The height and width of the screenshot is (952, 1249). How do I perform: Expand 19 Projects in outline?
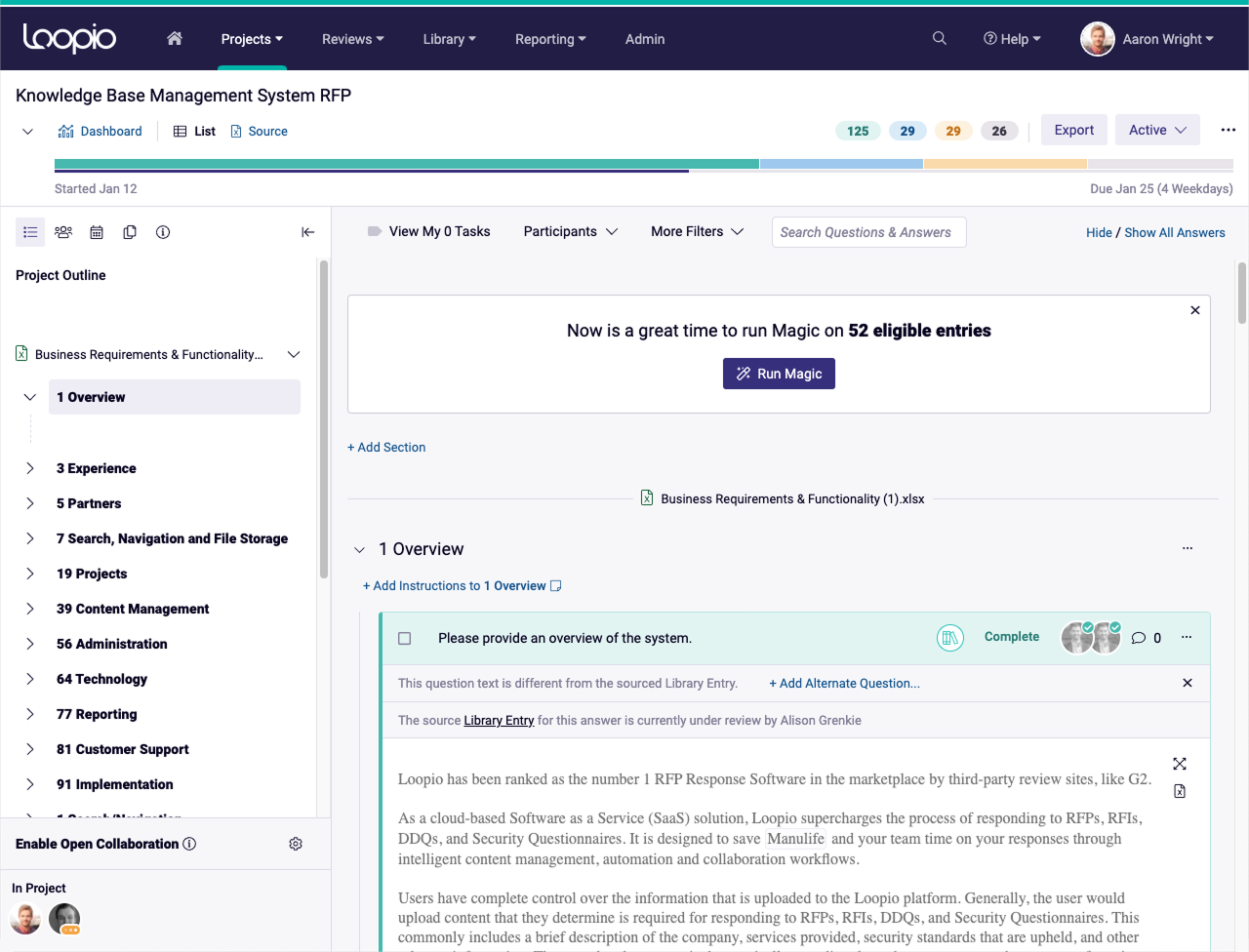[30, 574]
